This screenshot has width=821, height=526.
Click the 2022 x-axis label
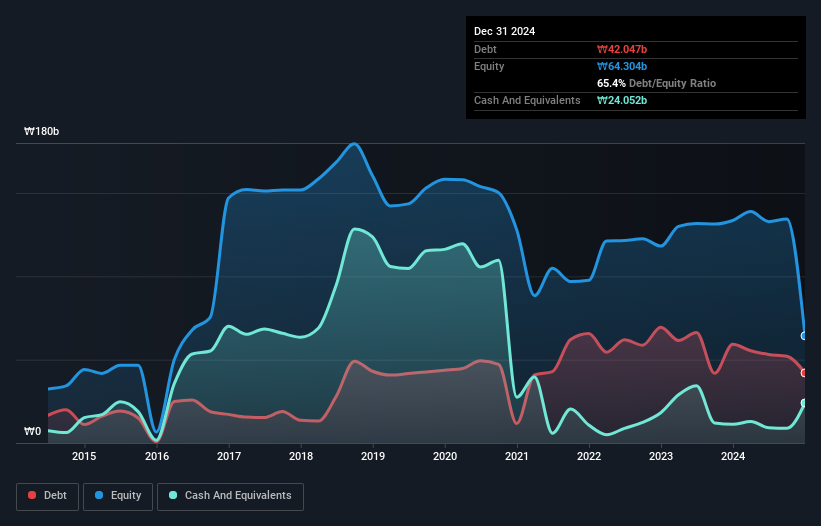pyautogui.click(x=589, y=456)
